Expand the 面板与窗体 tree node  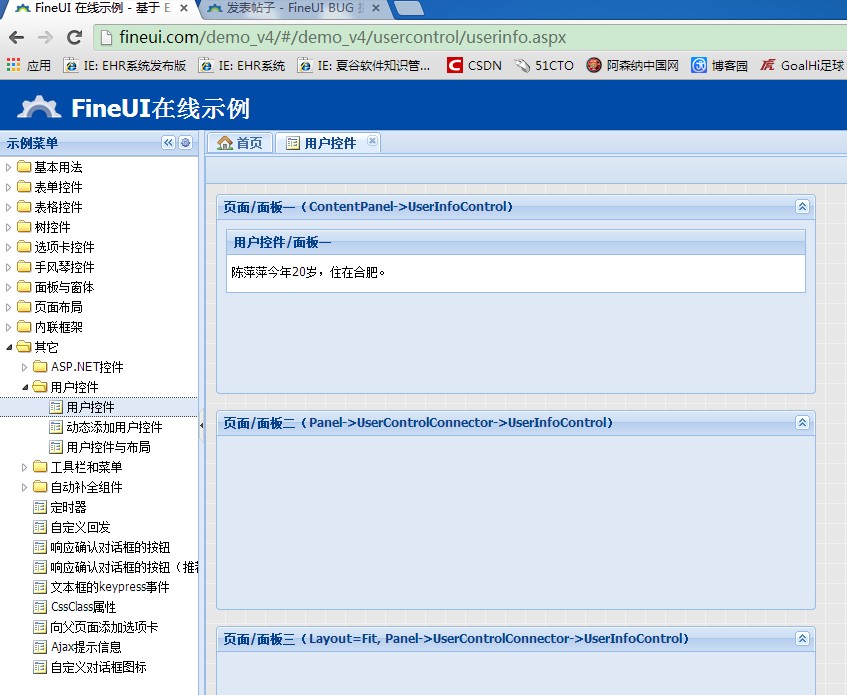(x=8, y=287)
